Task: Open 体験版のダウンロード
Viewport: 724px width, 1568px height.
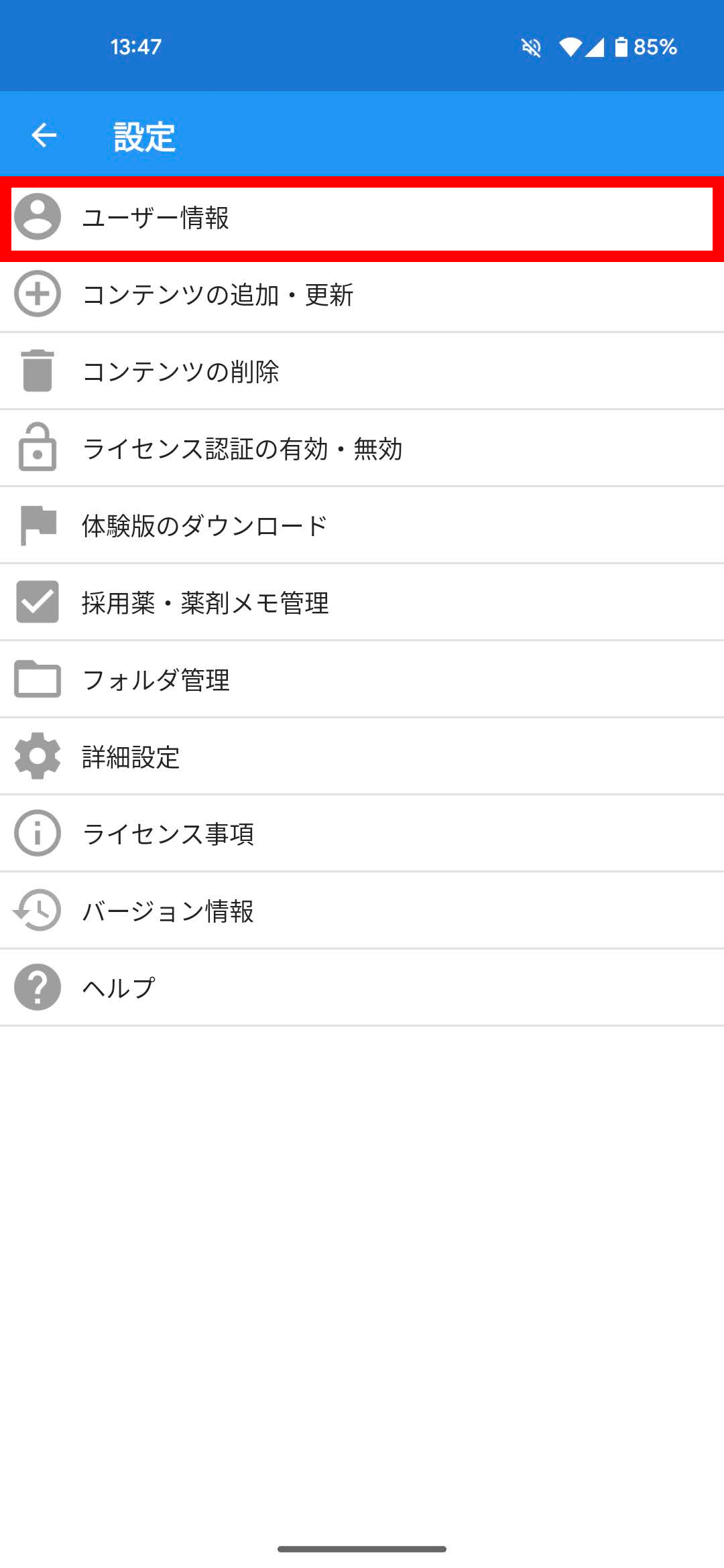Action: coord(204,526)
